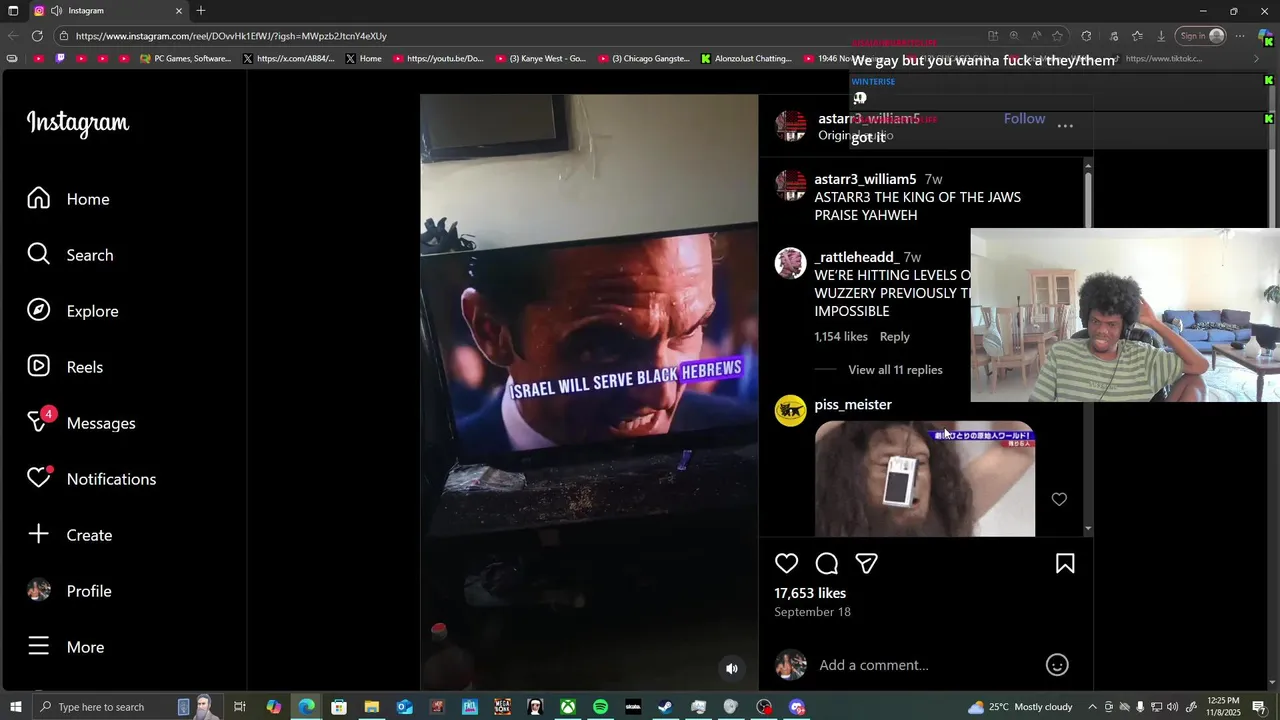
Task: Open the browser Settings and more menu
Action: pos(1239,36)
